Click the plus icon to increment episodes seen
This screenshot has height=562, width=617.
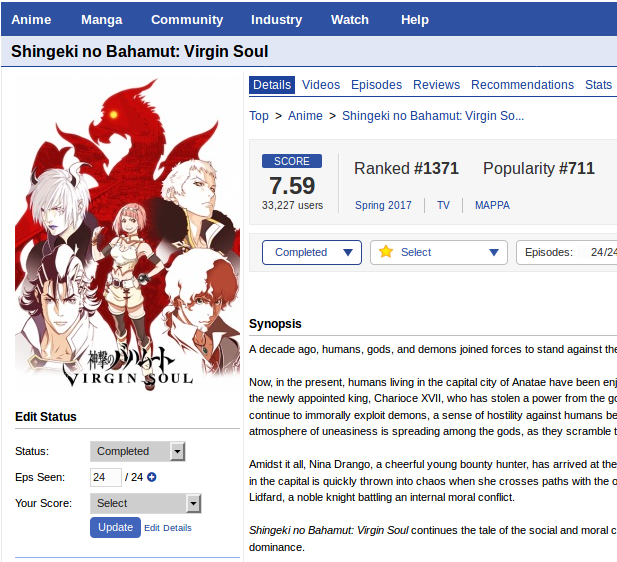[151, 477]
